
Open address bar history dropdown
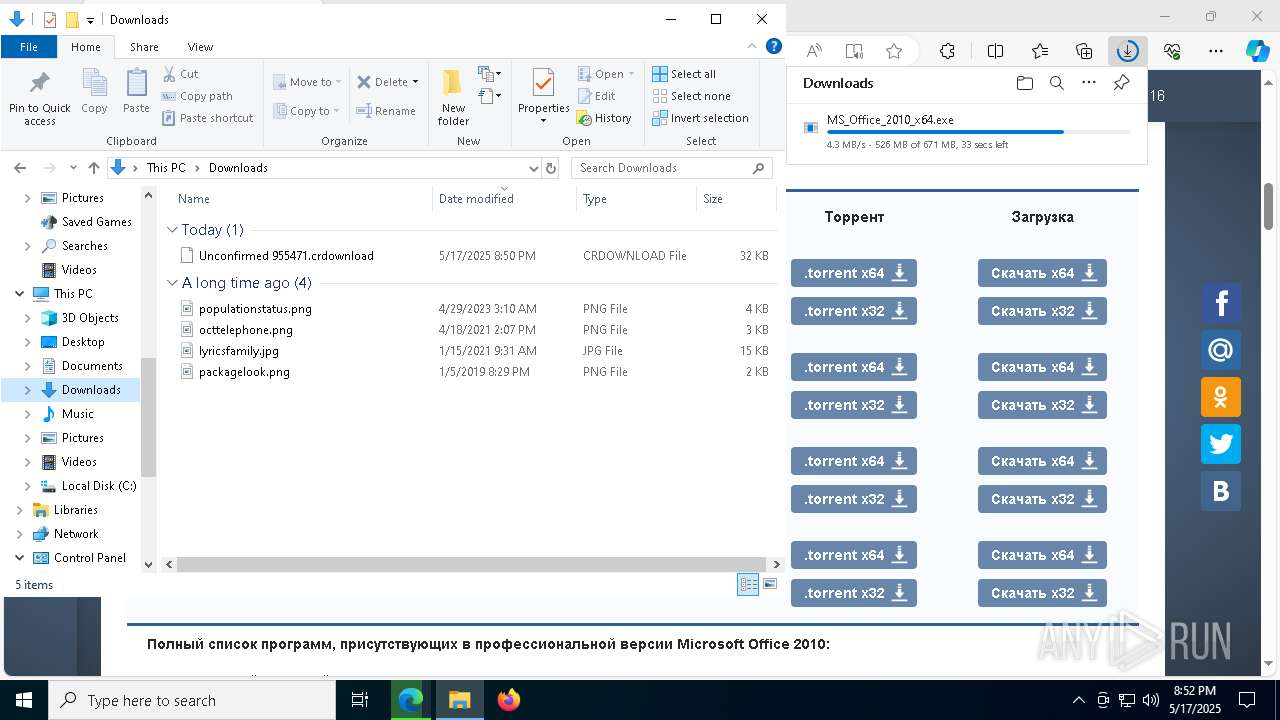click(533, 168)
